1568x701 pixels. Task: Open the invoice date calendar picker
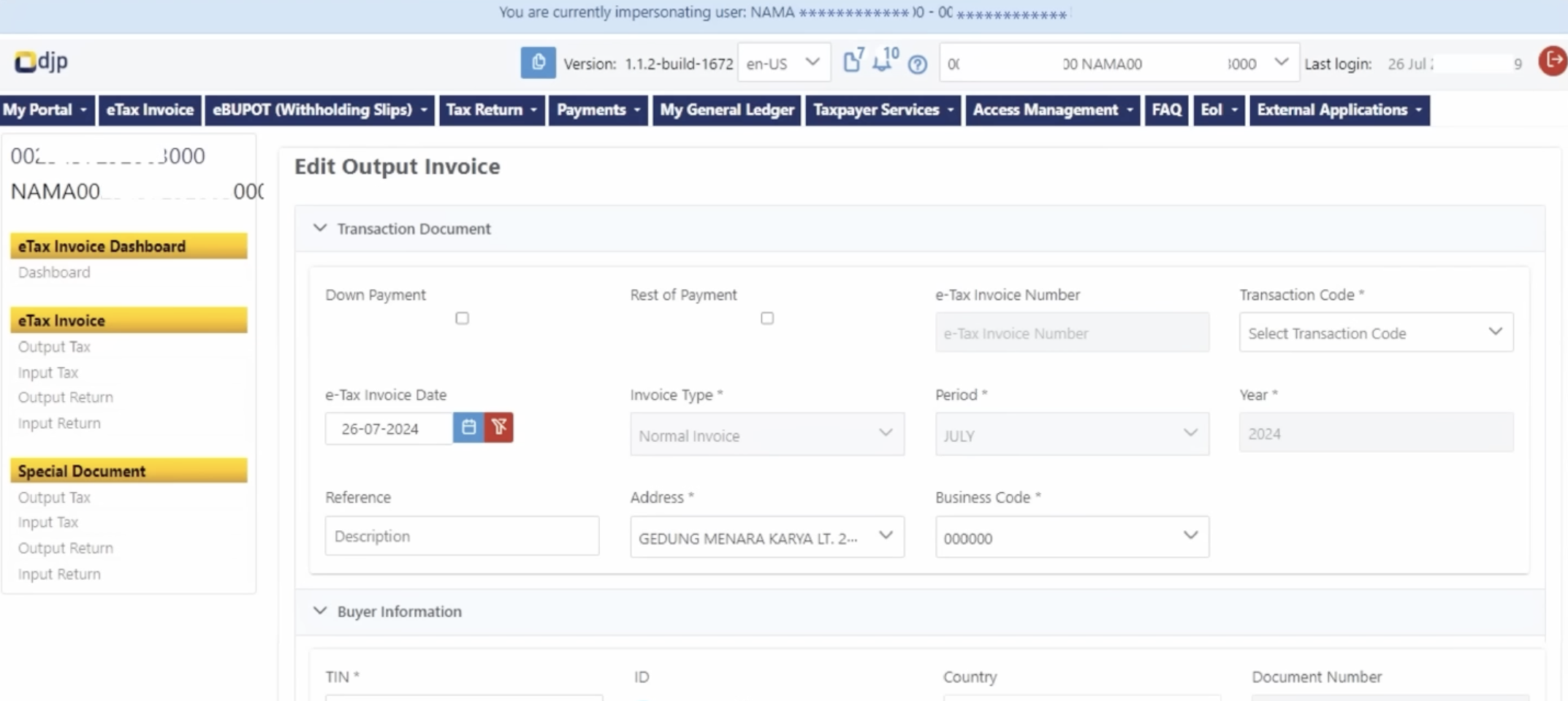click(x=468, y=428)
